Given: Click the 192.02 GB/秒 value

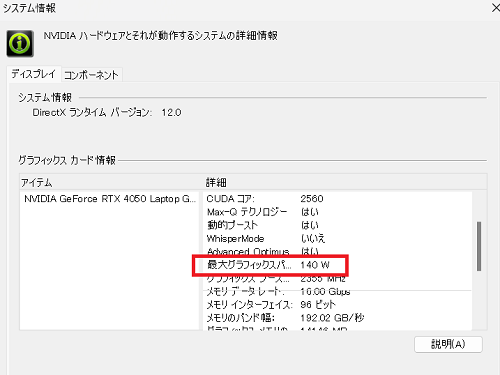Looking at the screenshot, I should (x=332, y=318).
